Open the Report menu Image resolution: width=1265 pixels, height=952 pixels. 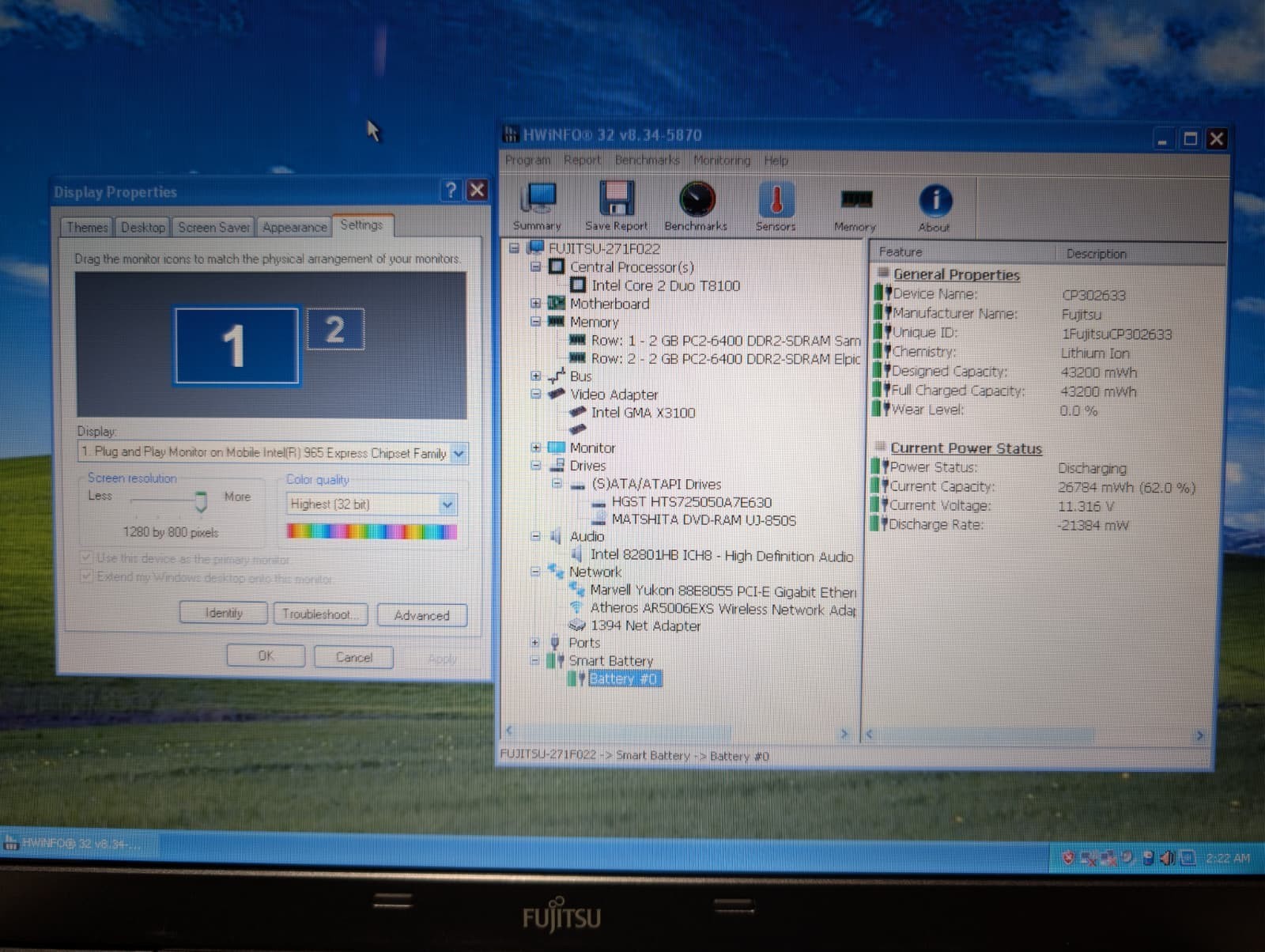click(582, 160)
